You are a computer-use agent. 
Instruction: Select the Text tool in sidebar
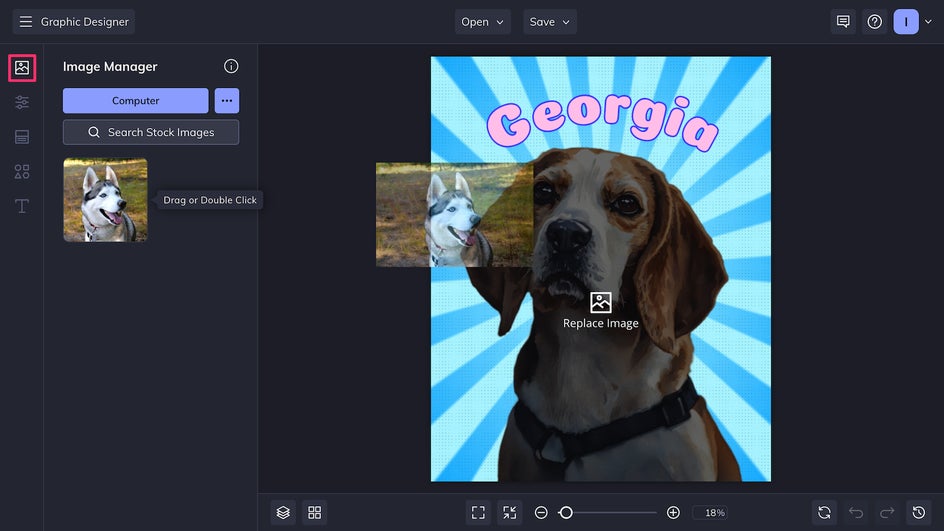pyautogui.click(x=22, y=206)
